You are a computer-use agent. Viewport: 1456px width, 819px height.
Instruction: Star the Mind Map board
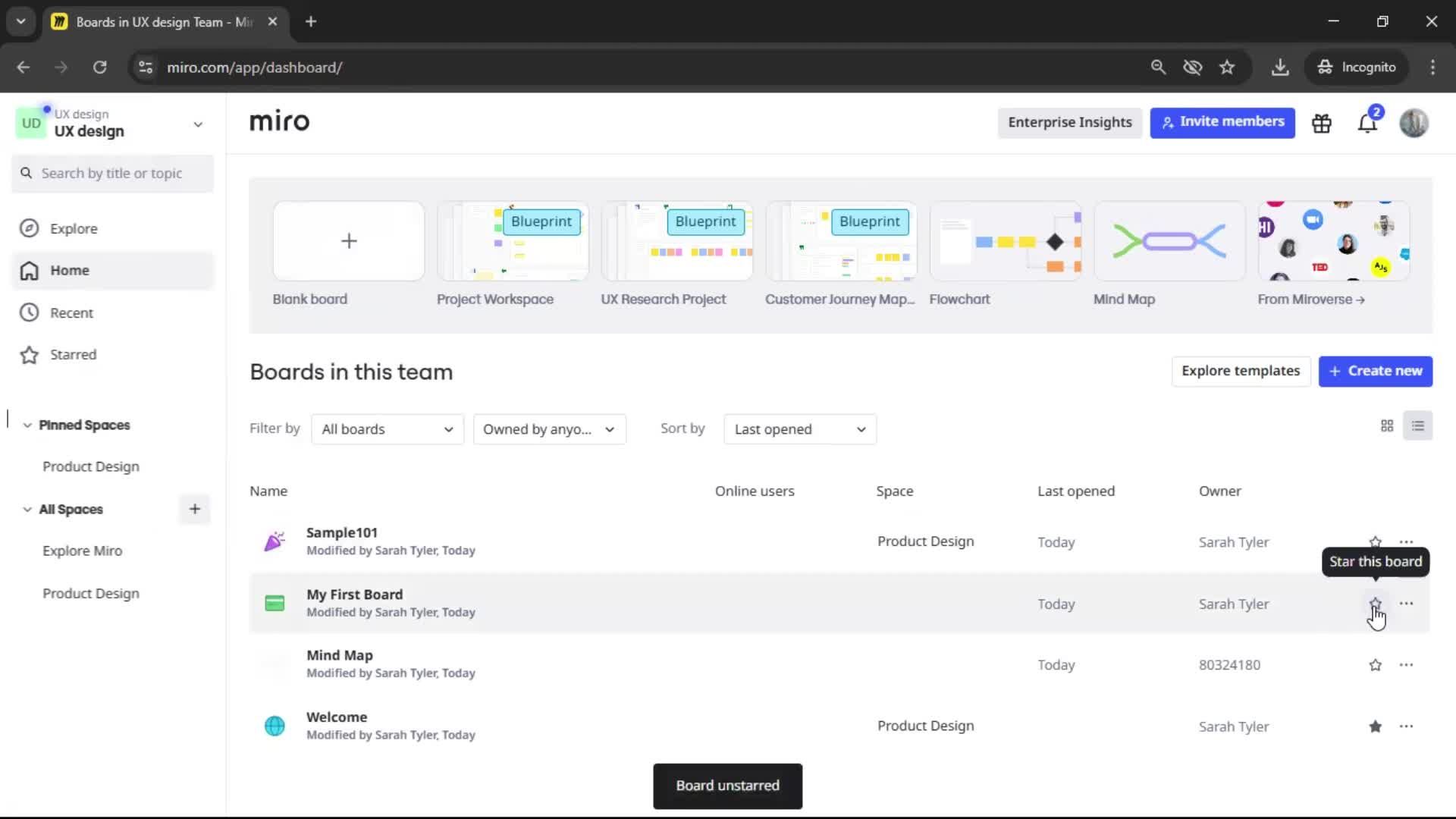1375,665
